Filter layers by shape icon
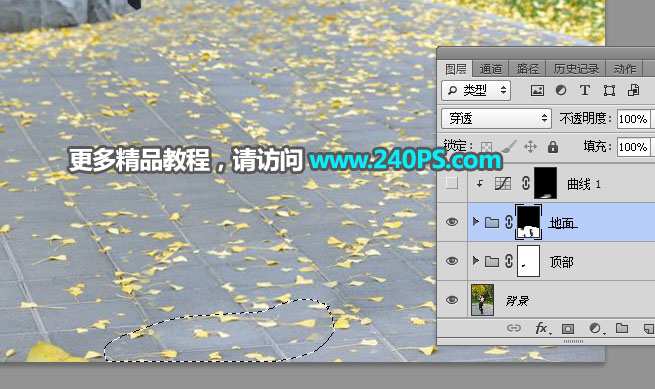Screen dimensions: 655x389 pyautogui.click(x=609, y=90)
